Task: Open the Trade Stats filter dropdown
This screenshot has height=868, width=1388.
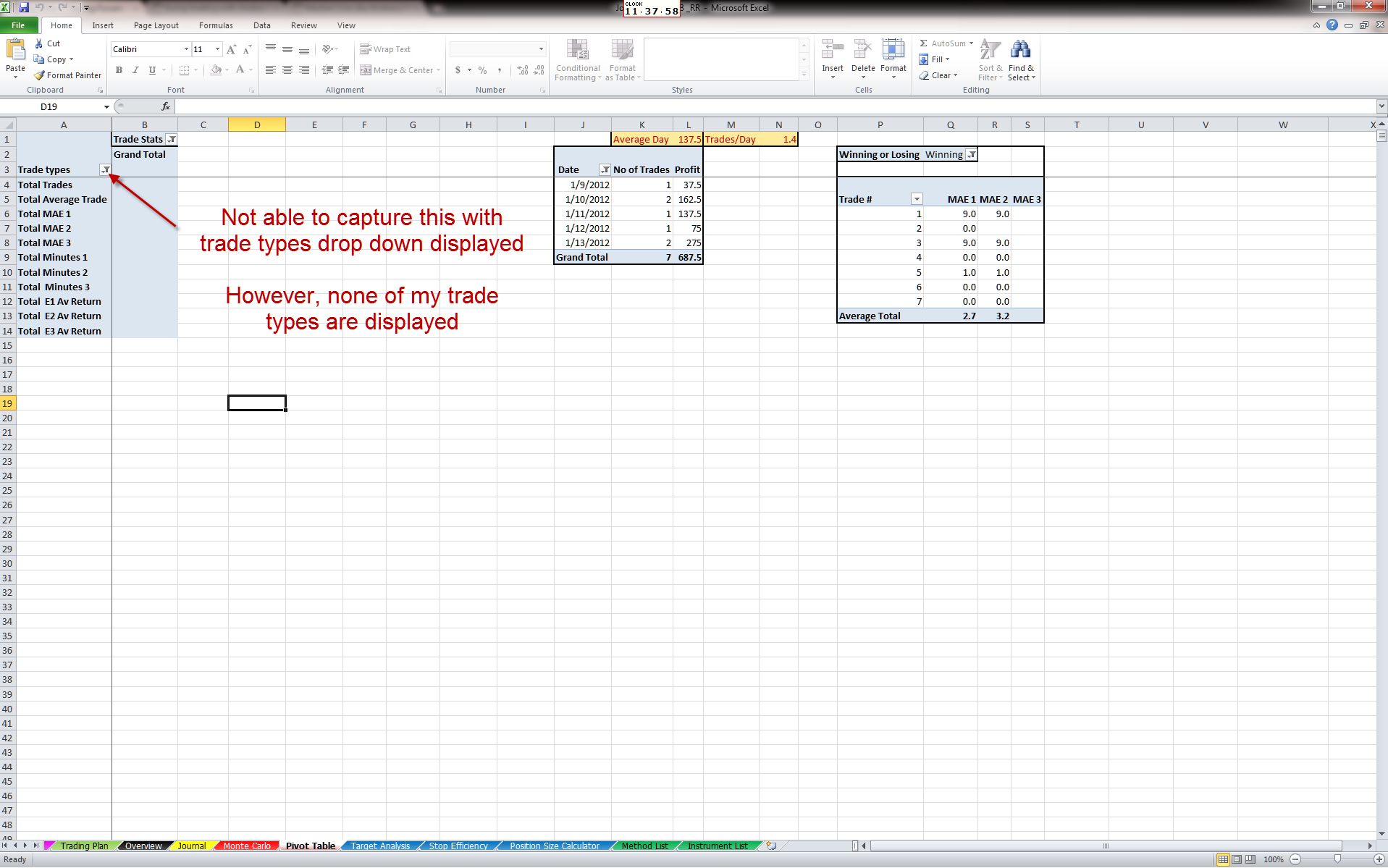Action: 172,139
